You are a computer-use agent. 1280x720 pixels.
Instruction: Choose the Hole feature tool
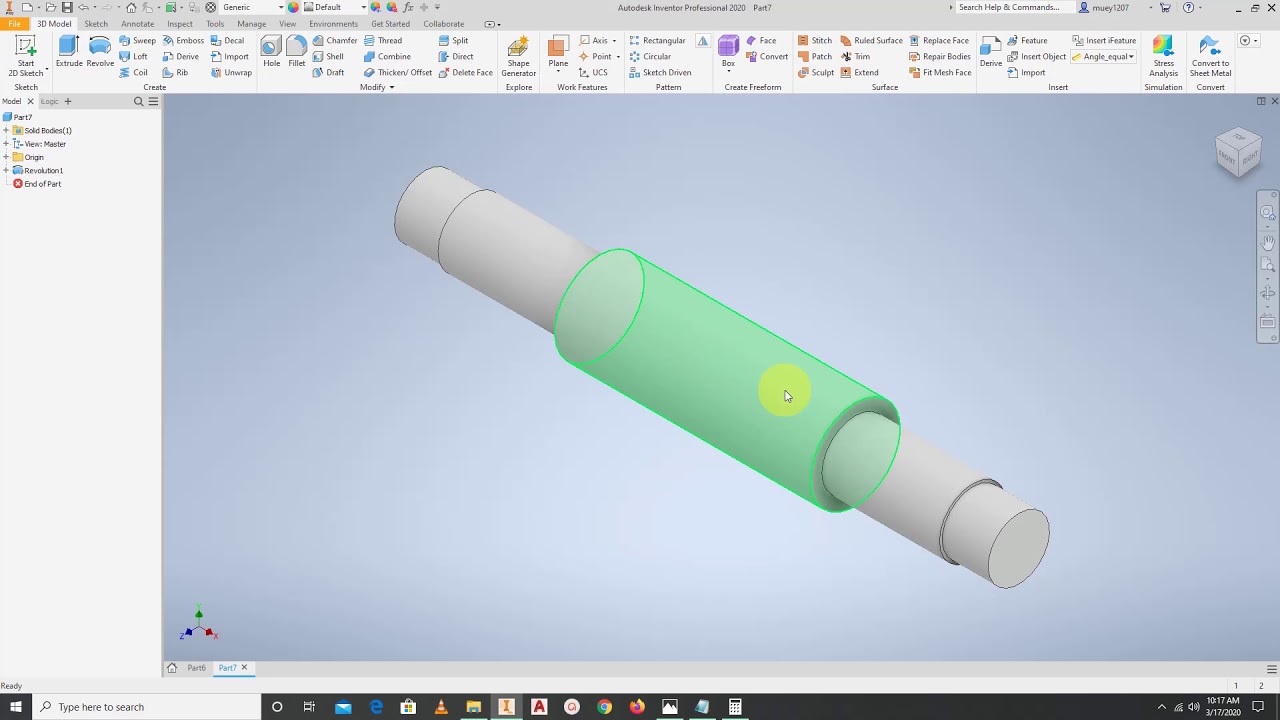[271, 52]
